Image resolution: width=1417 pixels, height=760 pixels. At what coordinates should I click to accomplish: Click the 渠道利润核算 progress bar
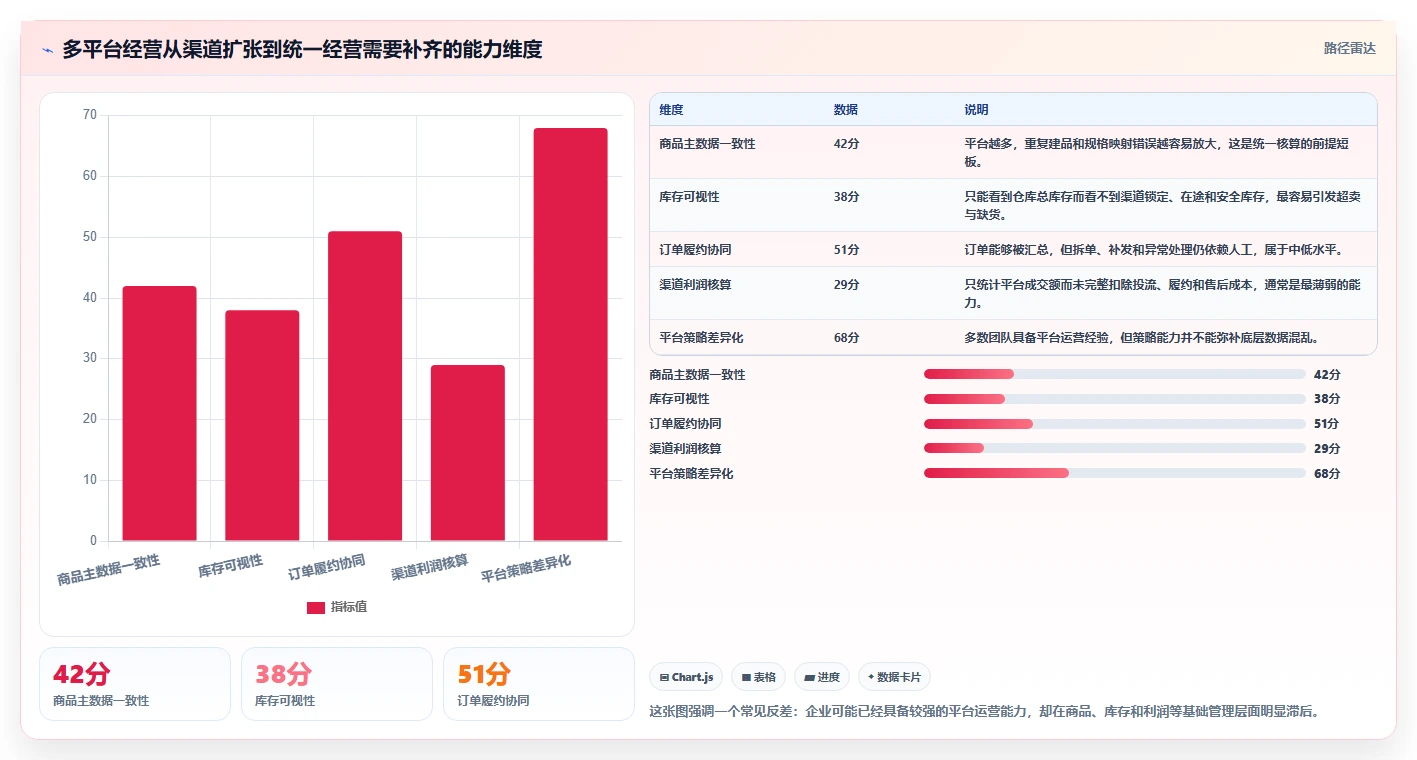click(x=1115, y=448)
